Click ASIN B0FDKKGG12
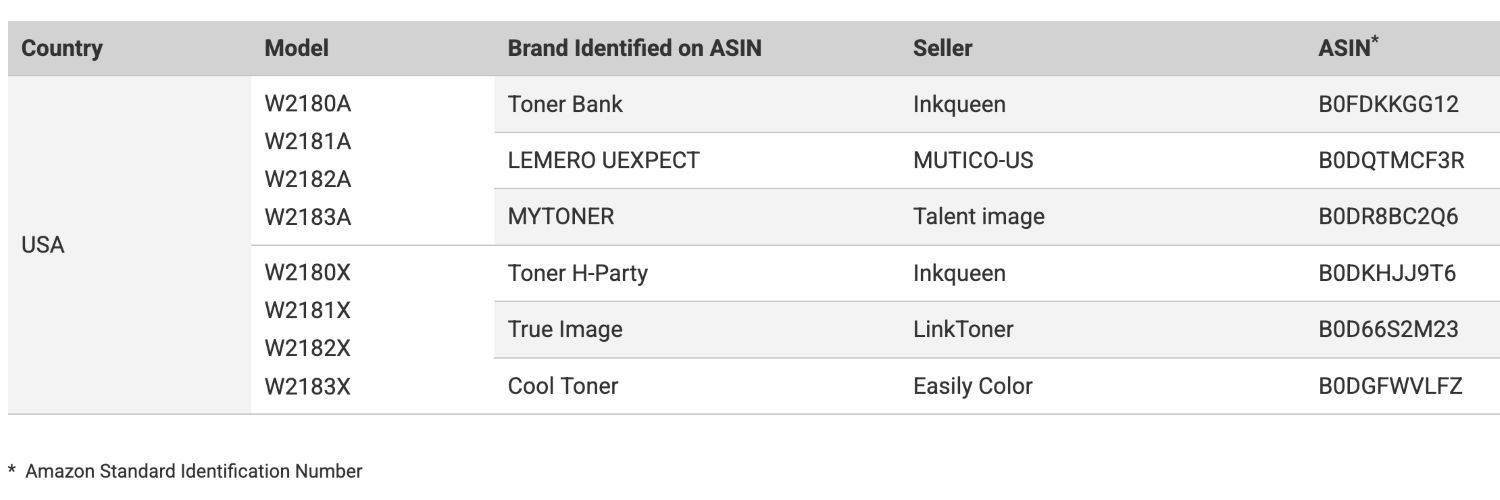The image size is (1500, 500). (1388, 104)
